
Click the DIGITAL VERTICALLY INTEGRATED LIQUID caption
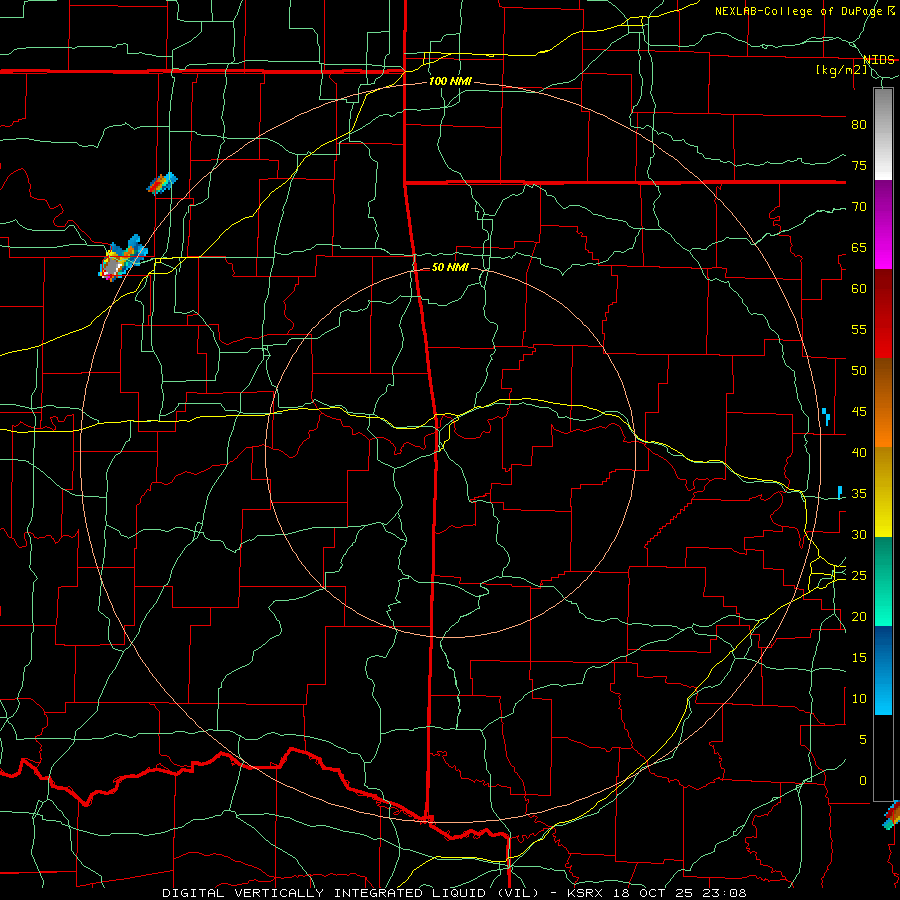(350, 893)
